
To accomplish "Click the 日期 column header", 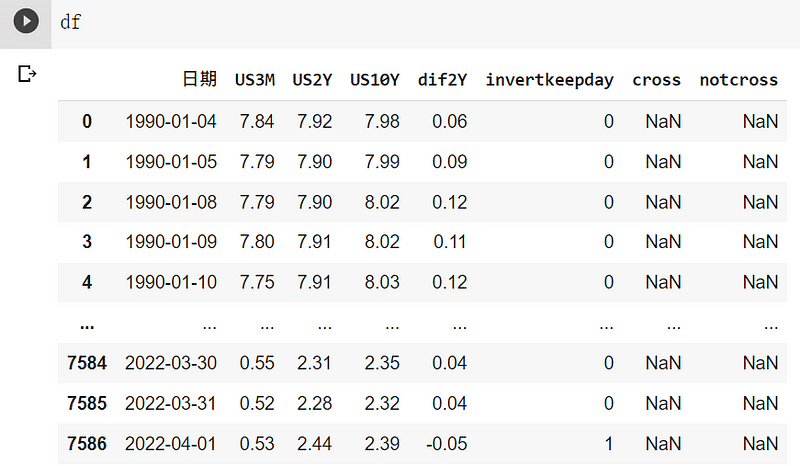I will pyautogui.click(x=199, y=80).
